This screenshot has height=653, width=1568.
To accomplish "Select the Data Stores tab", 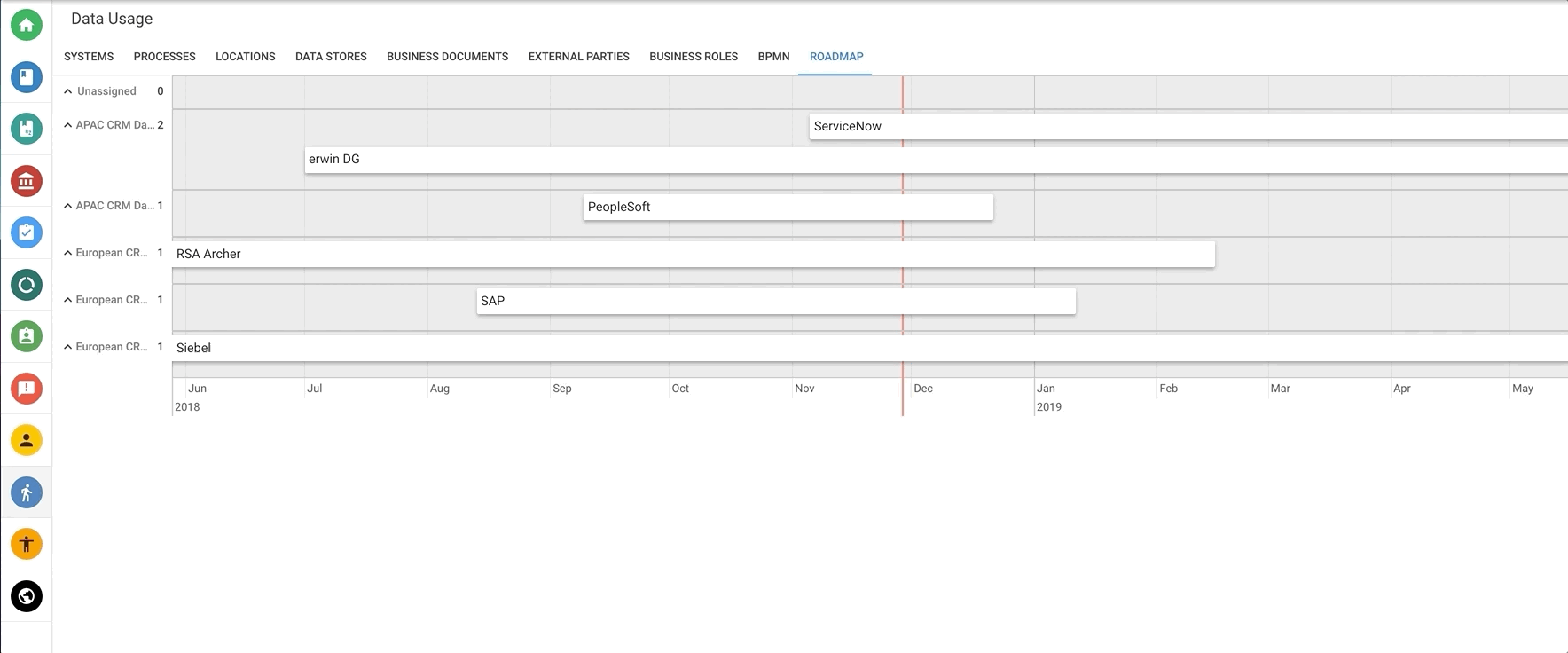I will click(x=331, y=57).
